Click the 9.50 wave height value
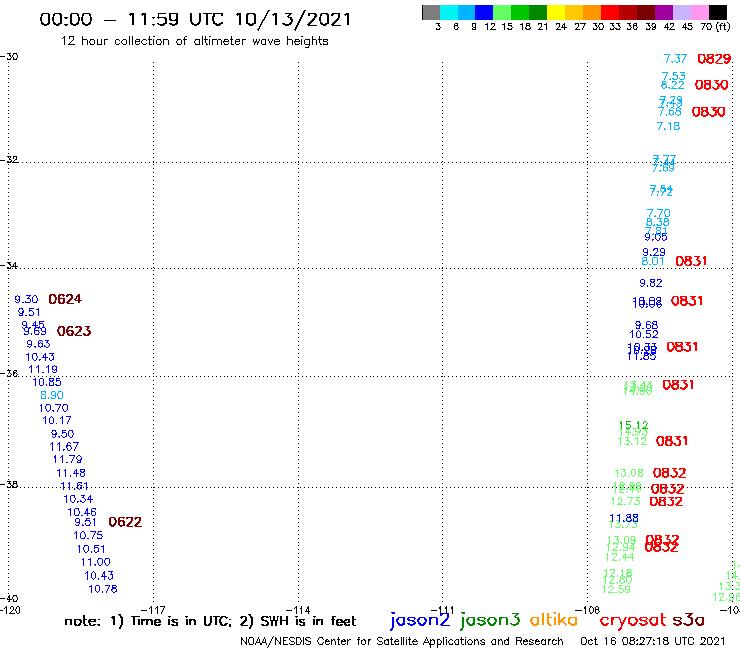The image size is (740, 650). pyautogui.click(x=62, y=434)
